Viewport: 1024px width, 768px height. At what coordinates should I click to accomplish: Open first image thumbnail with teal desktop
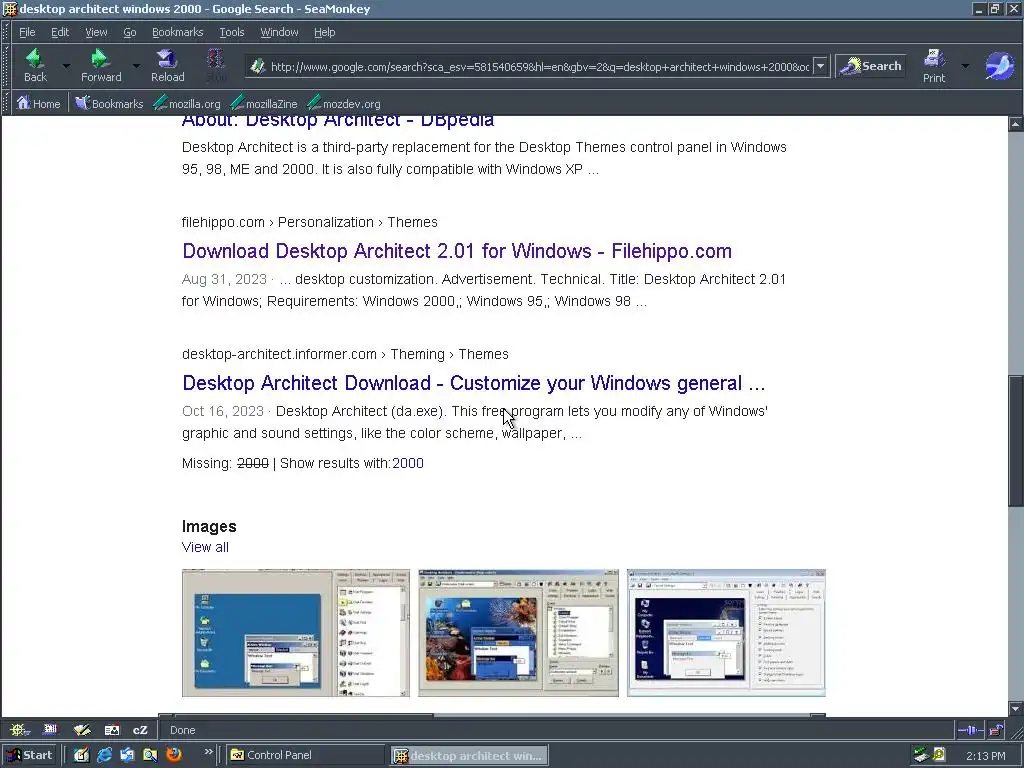pyautogui.click(x=295, y=633)
